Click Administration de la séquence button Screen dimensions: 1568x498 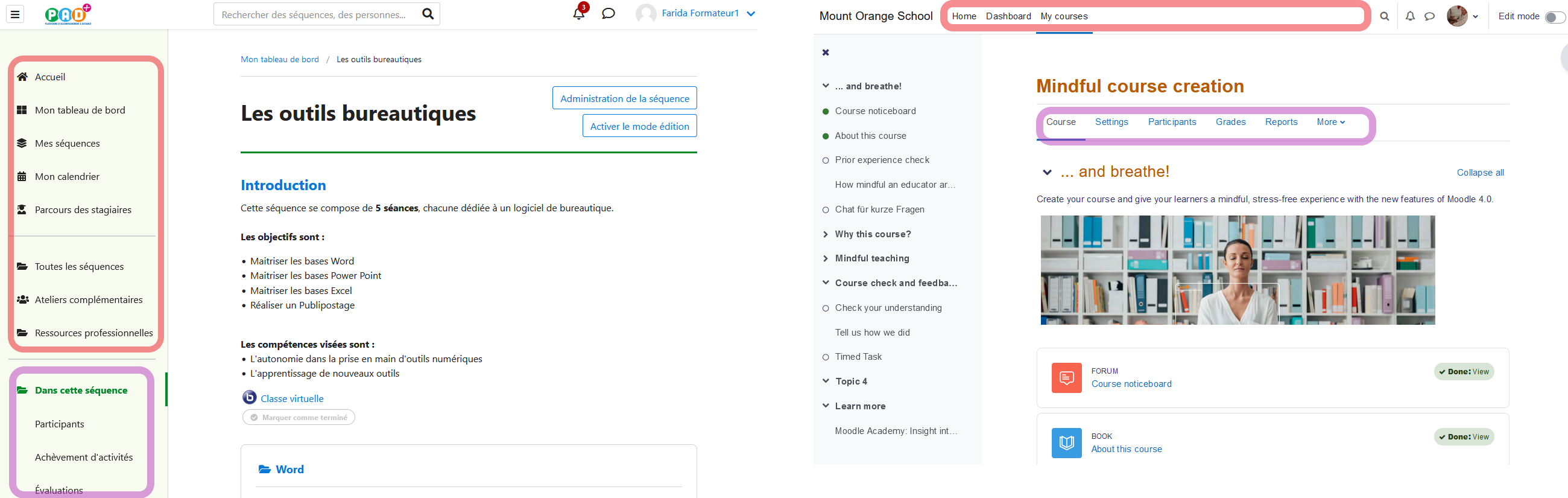click(x=625, y=98)
